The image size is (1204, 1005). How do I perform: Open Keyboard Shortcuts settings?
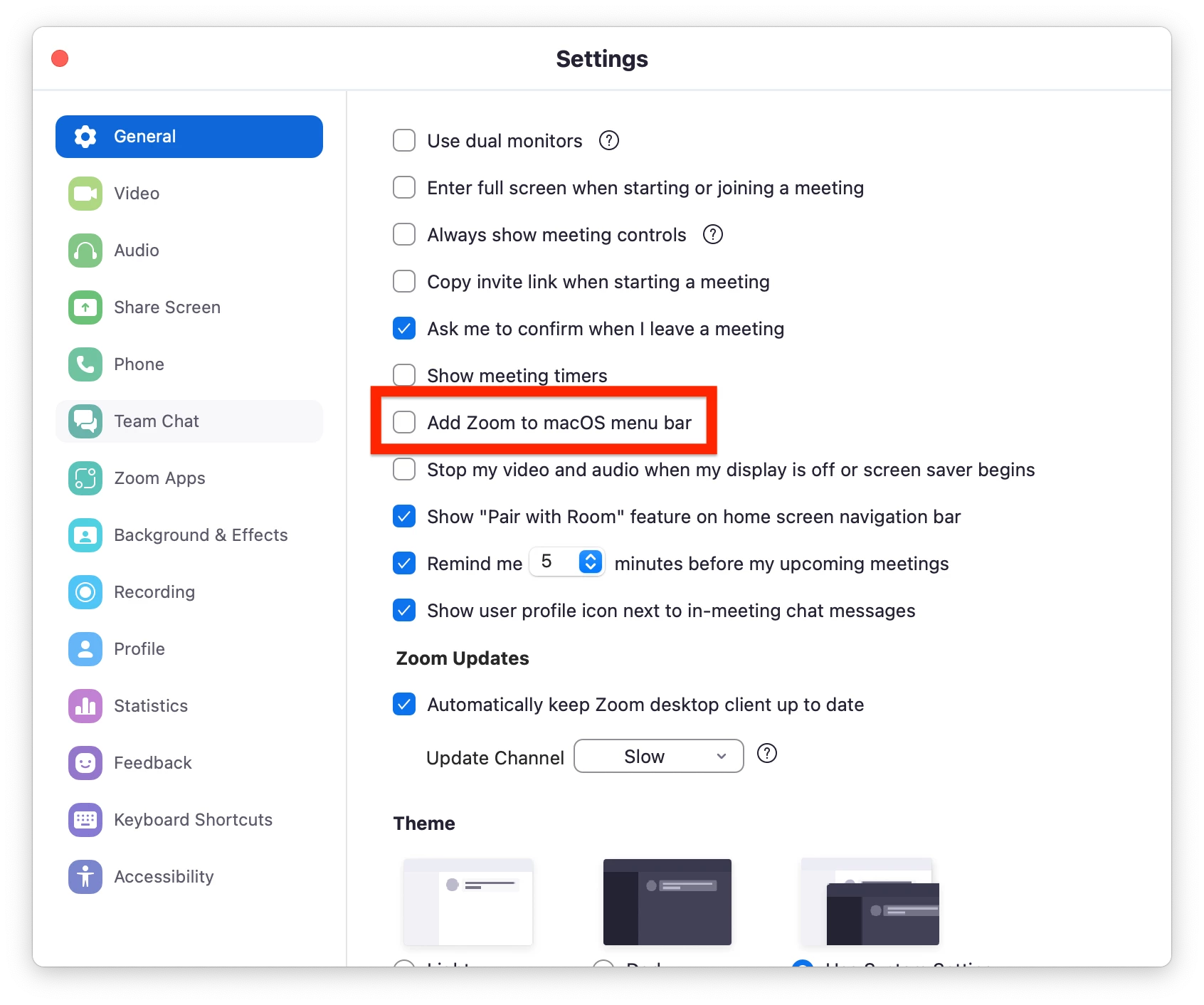(x=189, y=820)
